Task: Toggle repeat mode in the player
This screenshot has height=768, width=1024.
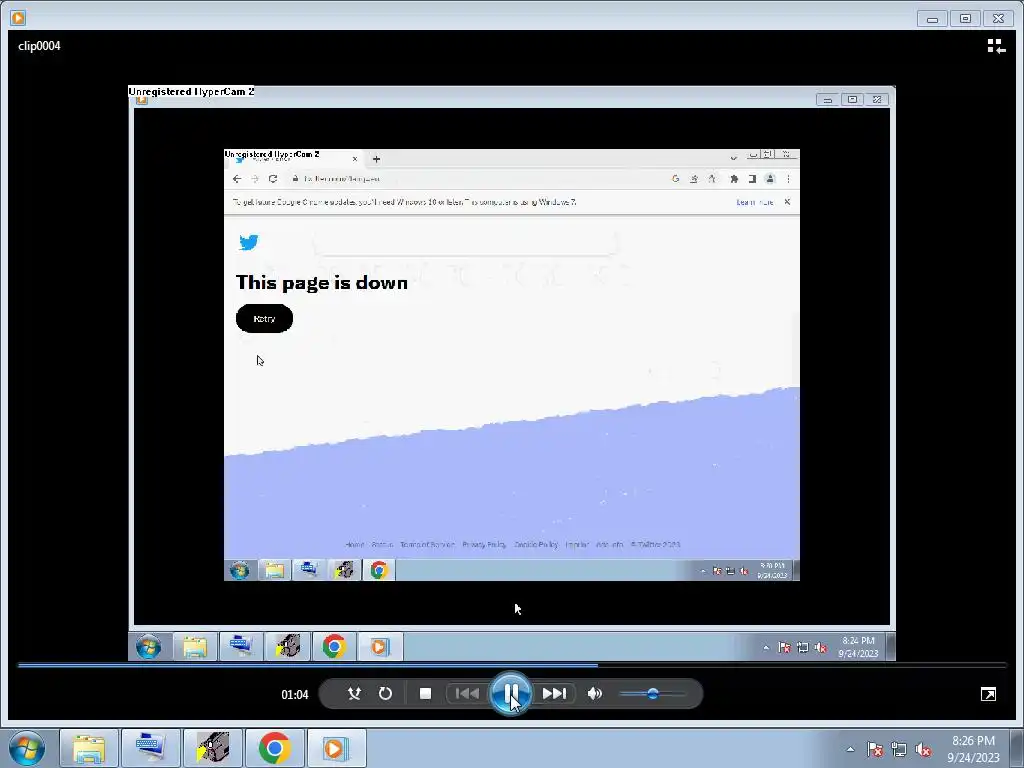Action: [x=385, y=694]
